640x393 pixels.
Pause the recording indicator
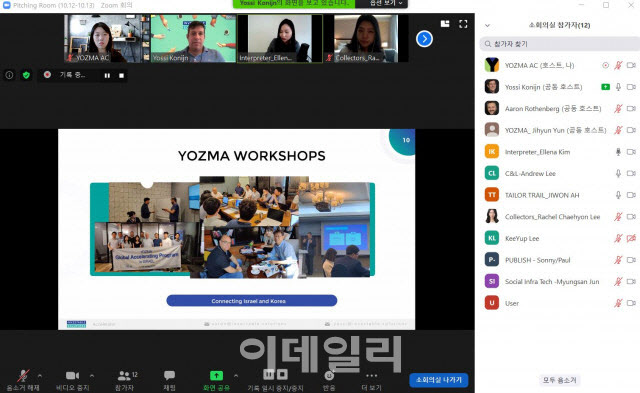(x=107, y=75)
